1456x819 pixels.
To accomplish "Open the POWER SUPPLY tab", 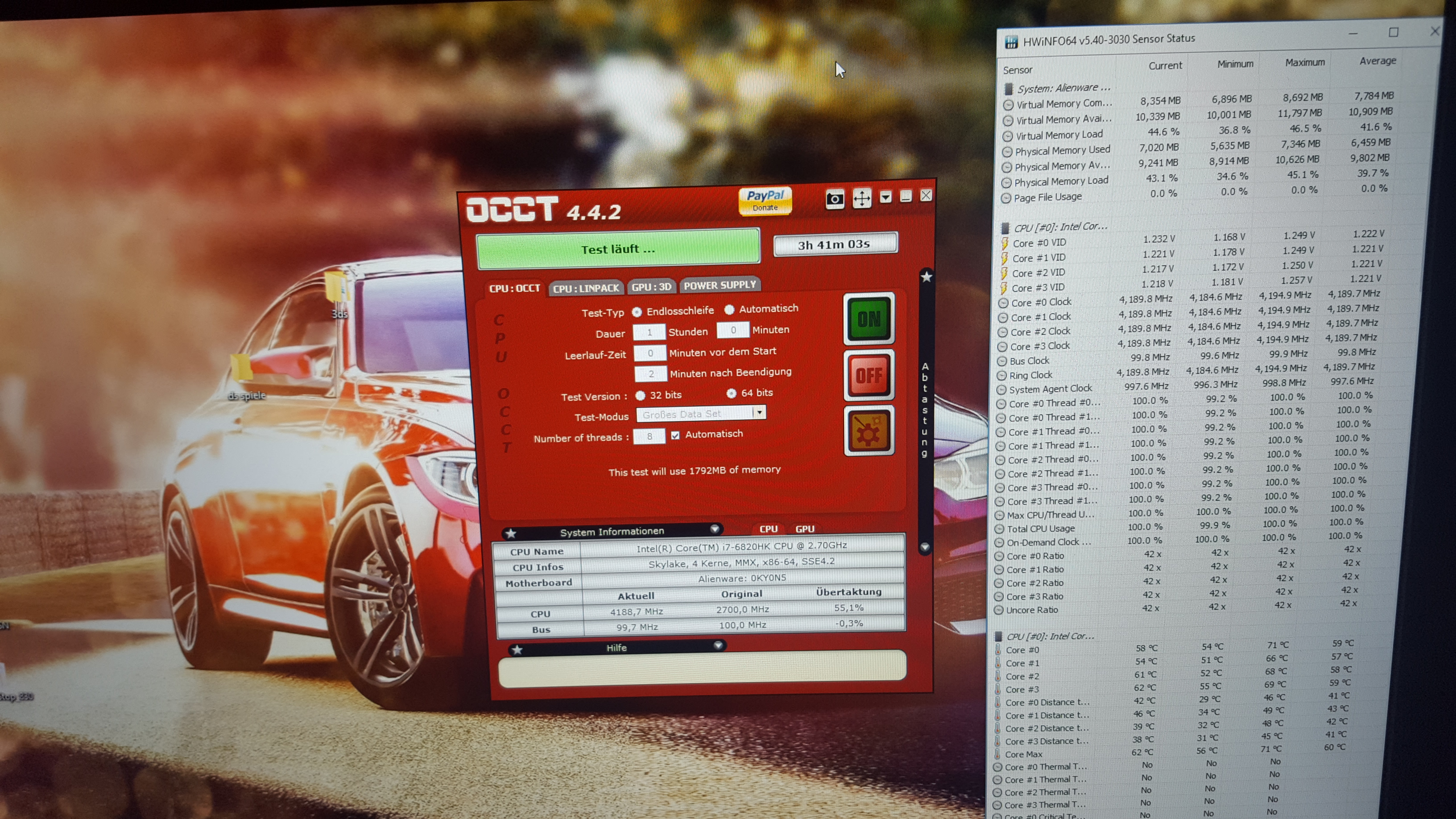I will click(720, 285).
